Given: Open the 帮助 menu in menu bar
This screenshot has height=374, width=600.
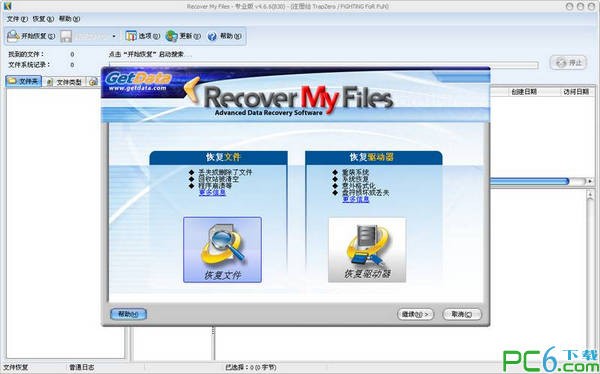Looking at the screenshot, I should [x=69, y=19].
